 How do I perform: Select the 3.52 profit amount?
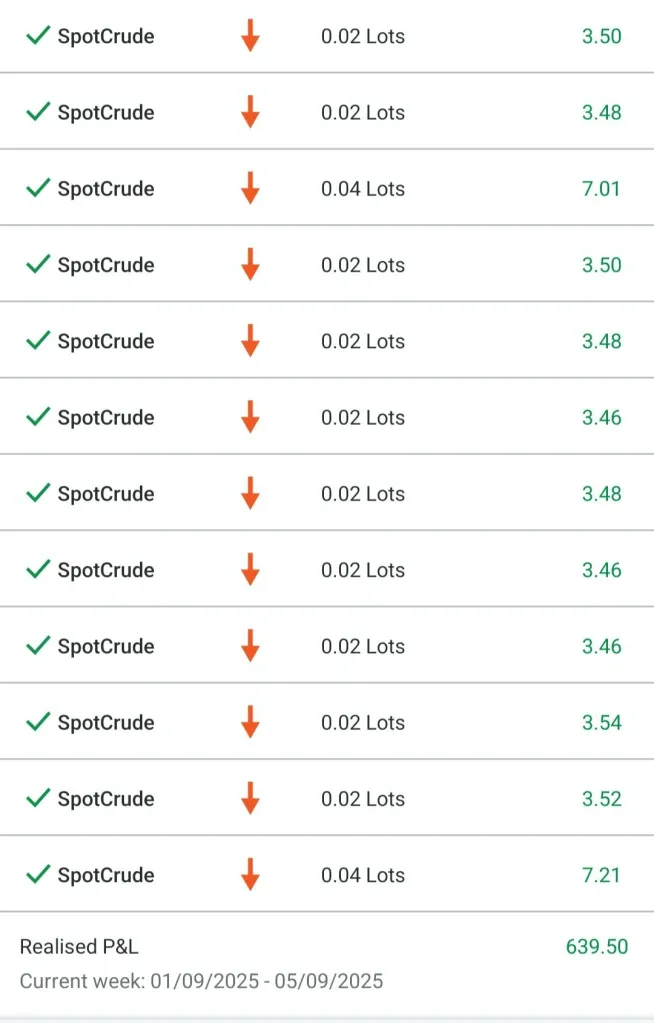pyautogui.click(x=601, y=799)
